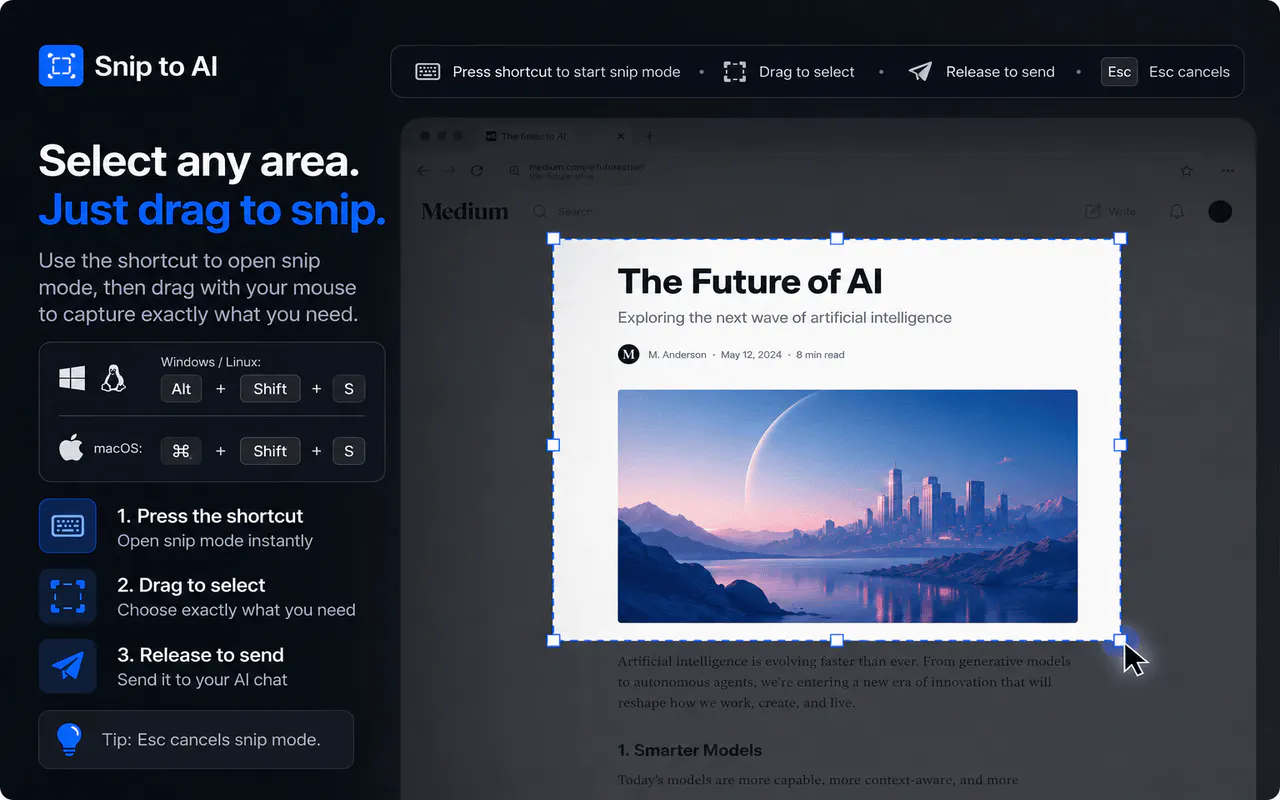
Task: Click the browser forward arrow
Action: [450, 171]
